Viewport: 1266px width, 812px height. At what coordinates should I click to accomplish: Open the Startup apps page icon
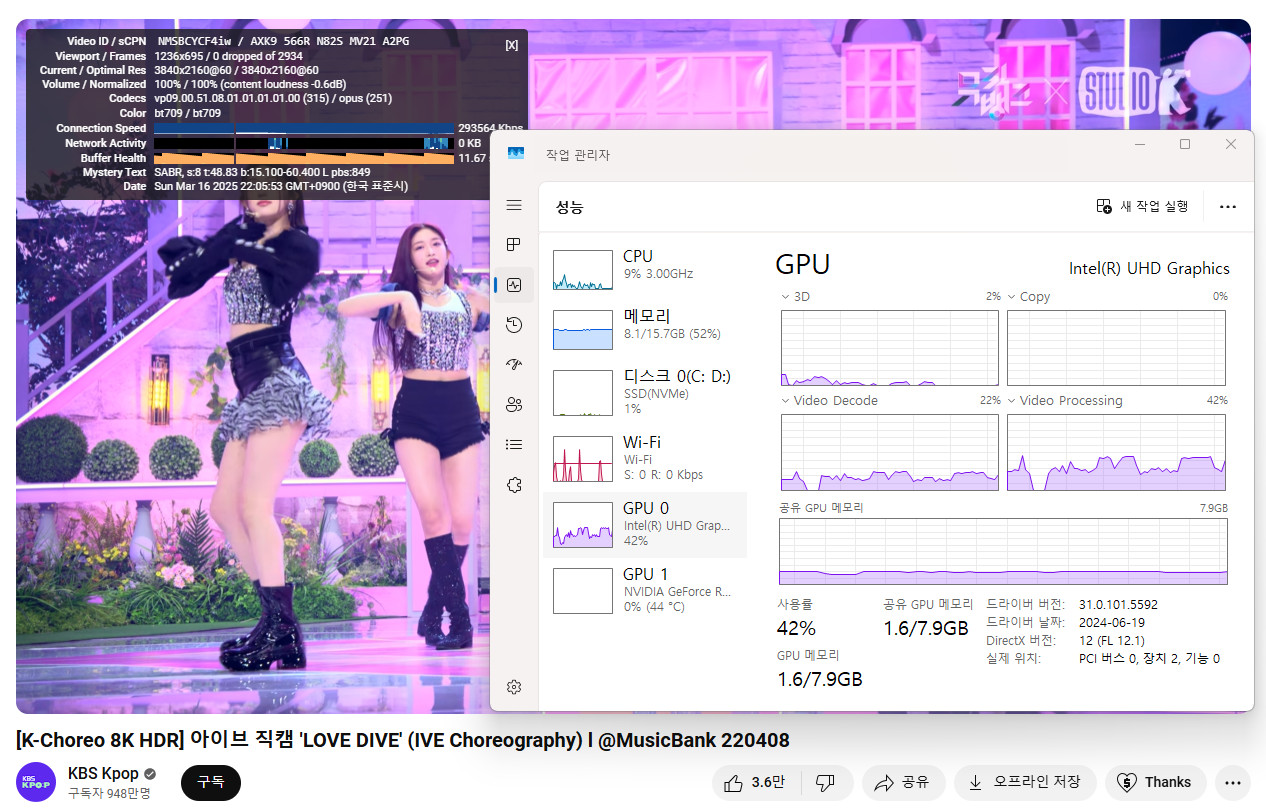[514, 365]
